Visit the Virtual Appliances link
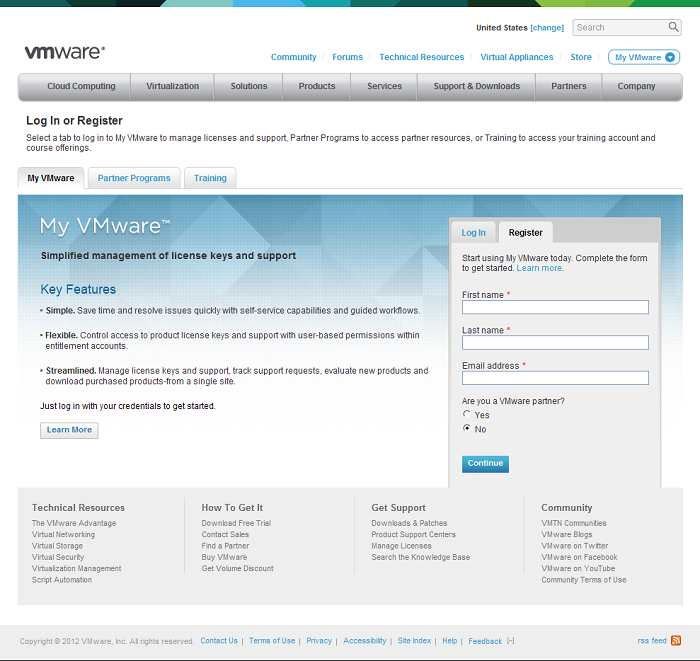Viewport: 700px width, 661px height. pos(516,57)
